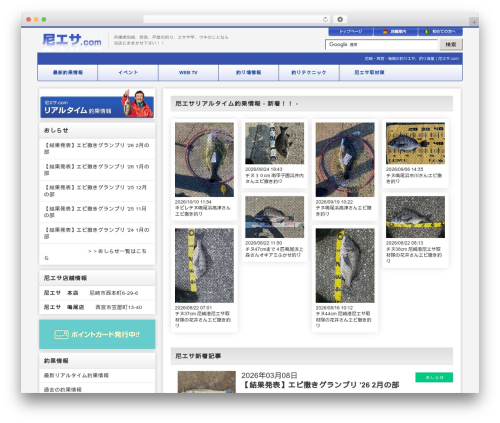The image size is (500, 423).
Task: Open the fish photo dated 2026/08/08 14:35
Action: [x=415, y=143]
